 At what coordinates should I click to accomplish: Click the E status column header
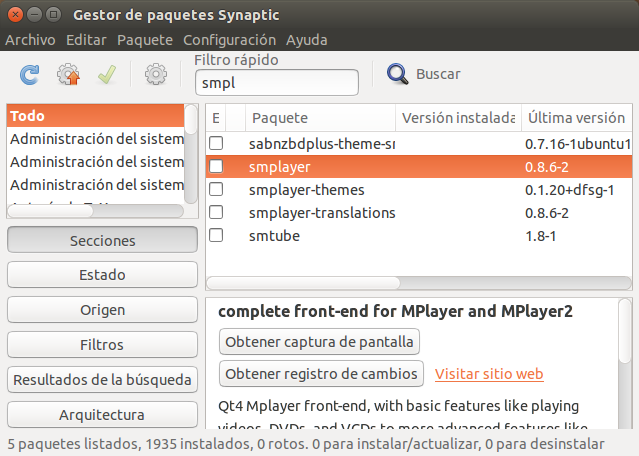(x=216, y=118)
